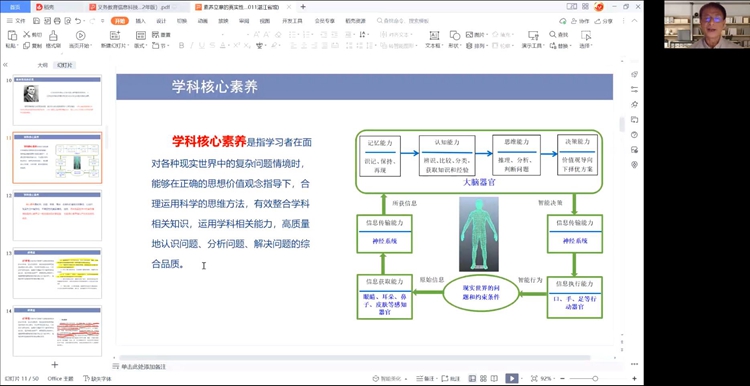The width and height of the screenshot is (750, 386).
Task: Collapse the slide thumbnail pane
Action: 5,65
